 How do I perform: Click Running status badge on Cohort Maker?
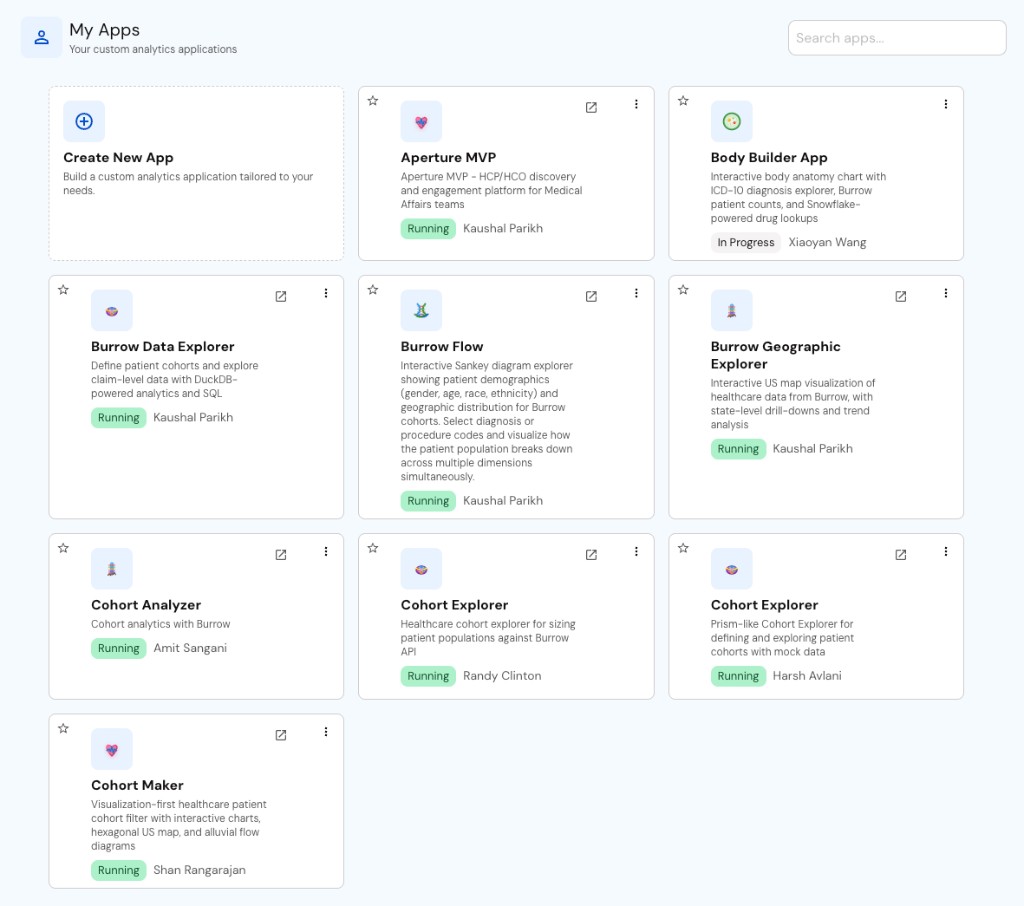point(118,870)
